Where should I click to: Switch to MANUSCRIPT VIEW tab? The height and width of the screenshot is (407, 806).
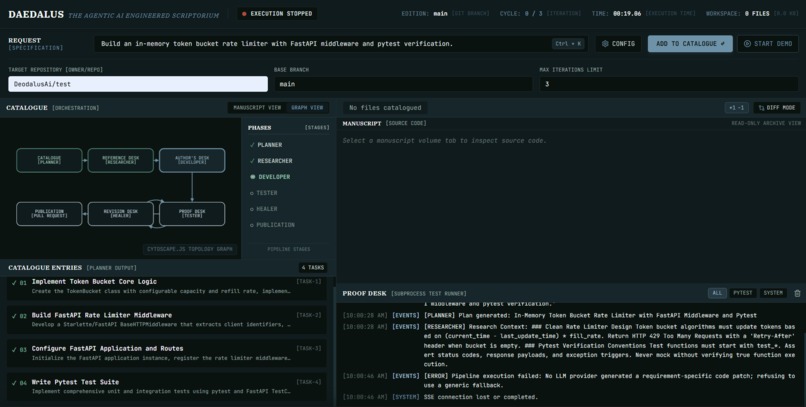point(257,108)
